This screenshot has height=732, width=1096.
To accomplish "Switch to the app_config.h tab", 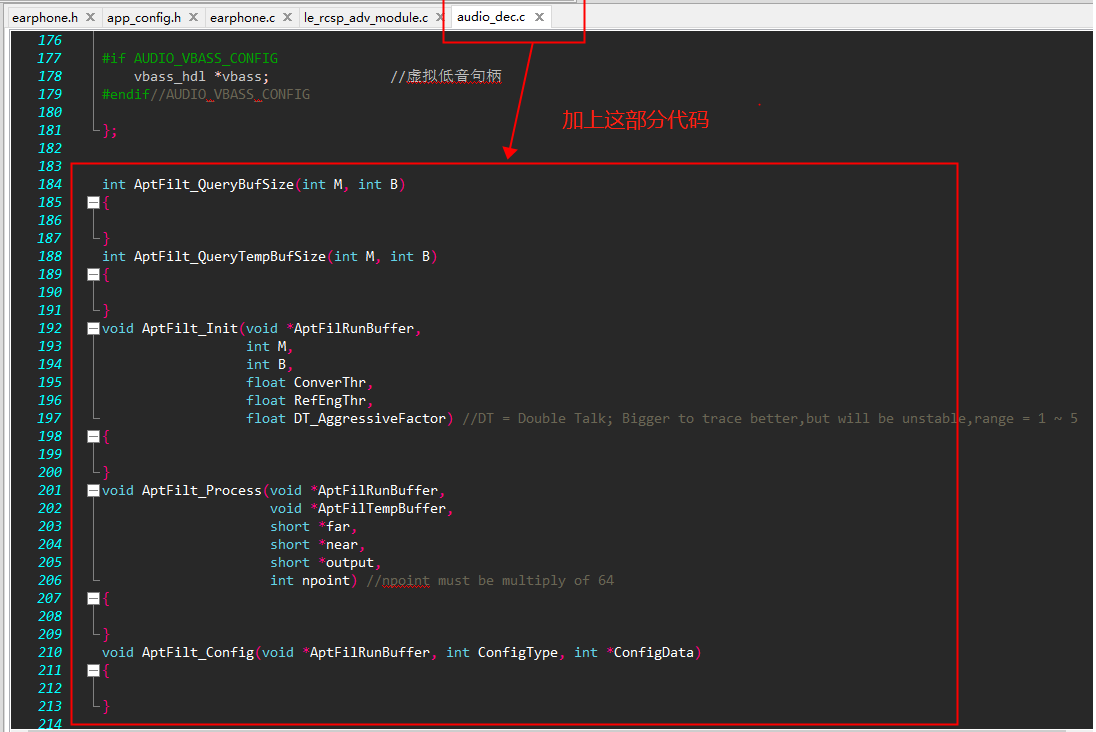I will [144, 17].
